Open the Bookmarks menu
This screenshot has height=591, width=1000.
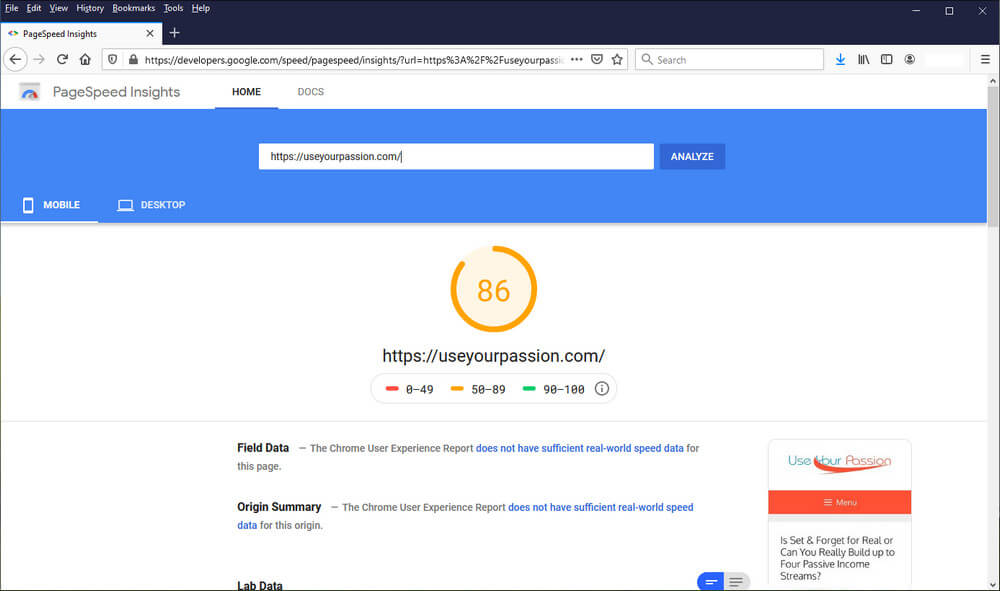133,8
